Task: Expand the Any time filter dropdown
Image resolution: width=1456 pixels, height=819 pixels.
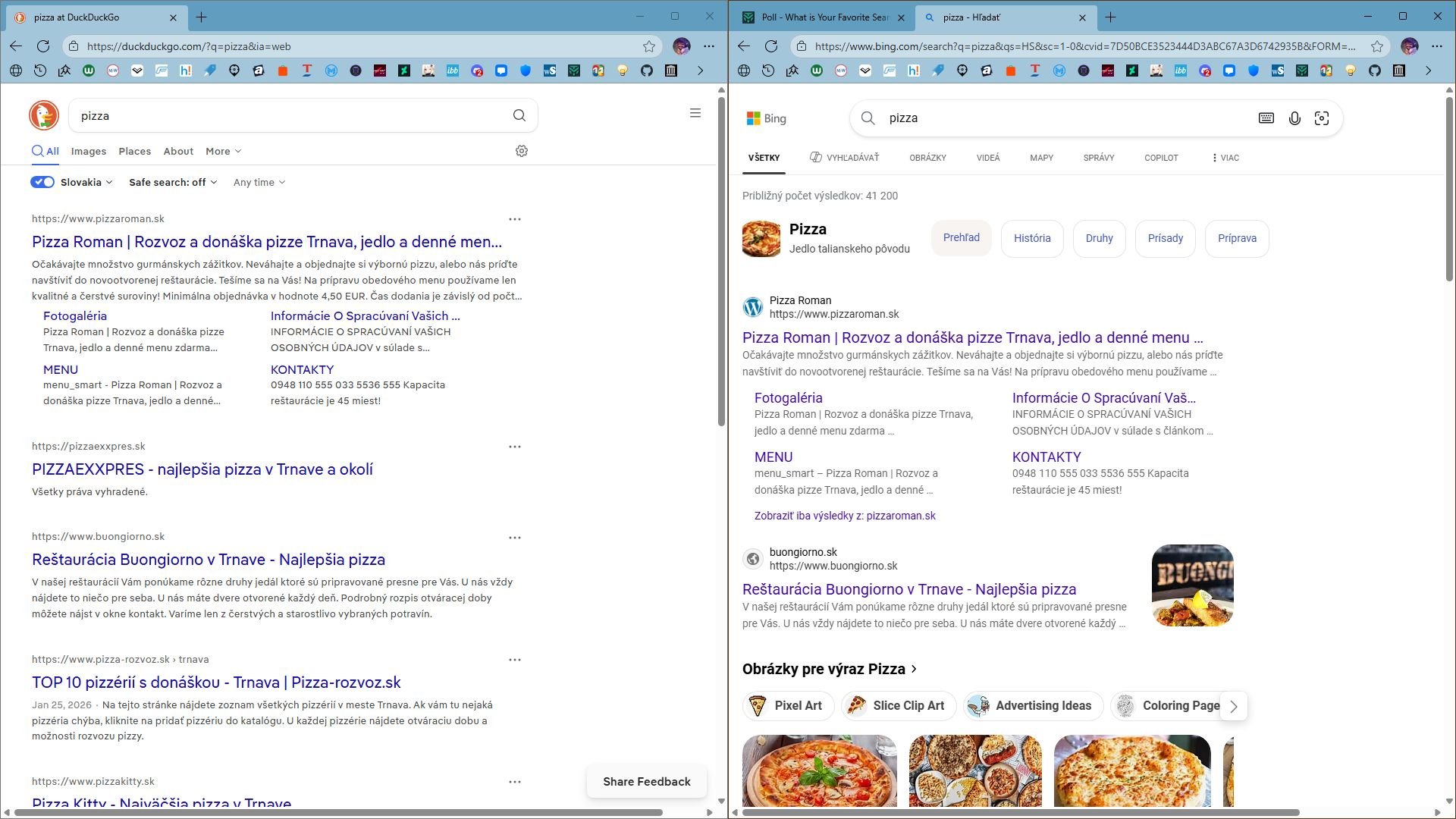Action: coord(259,182)
